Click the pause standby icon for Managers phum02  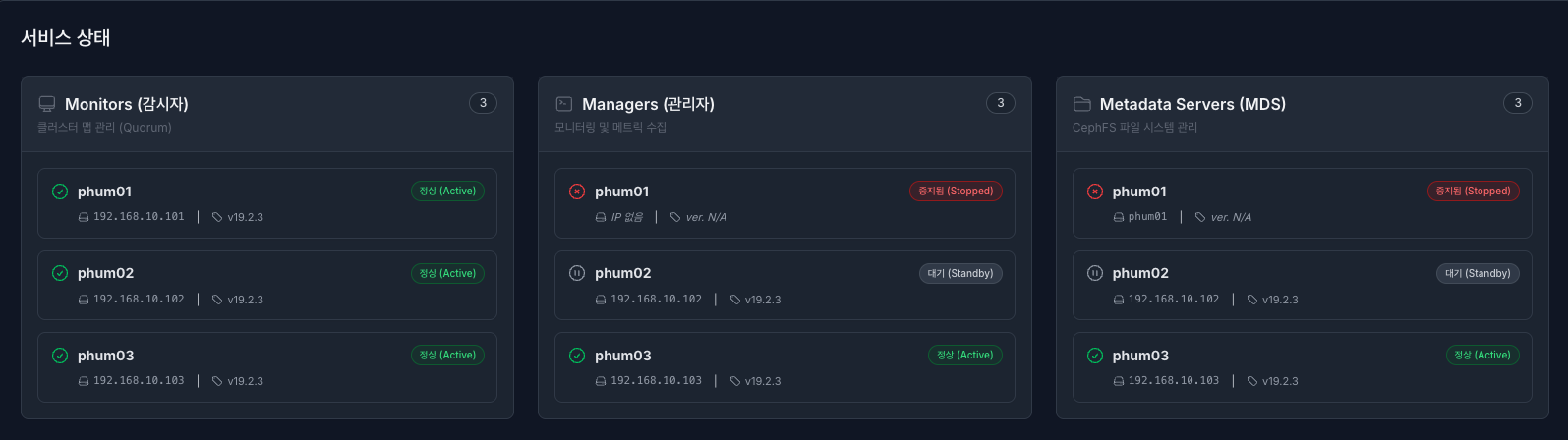tap(577, 273)
